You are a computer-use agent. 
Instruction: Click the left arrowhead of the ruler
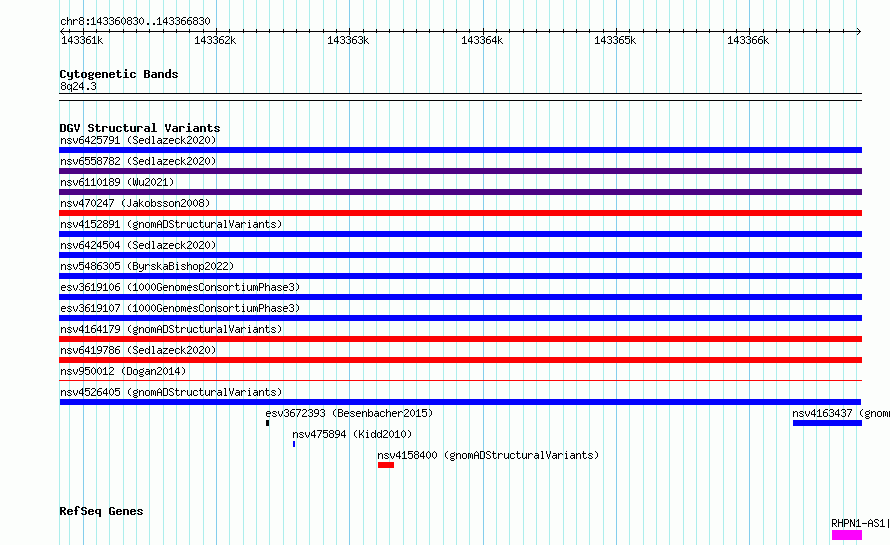click(x=62, y=31)
